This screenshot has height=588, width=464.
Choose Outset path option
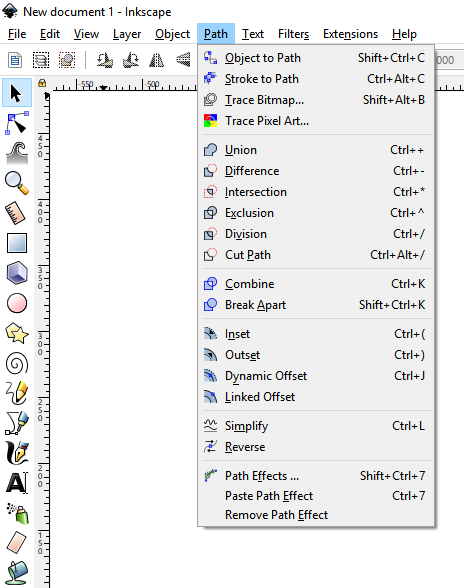[x=316, y=355]
